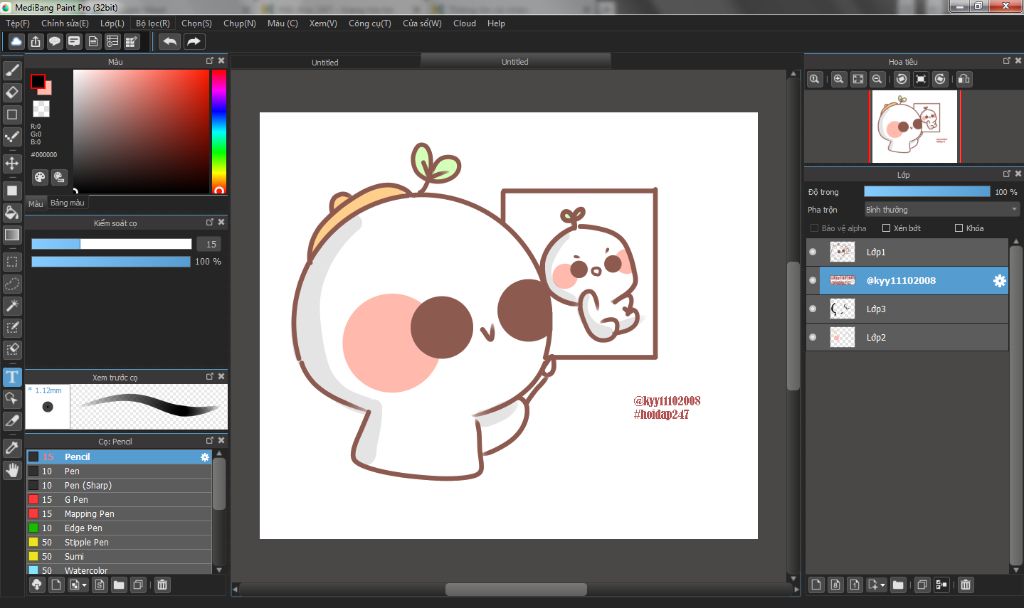1024x608 pixels.
Task: Click the navigator preview thumbnail
Action: (x=914, y=127)
